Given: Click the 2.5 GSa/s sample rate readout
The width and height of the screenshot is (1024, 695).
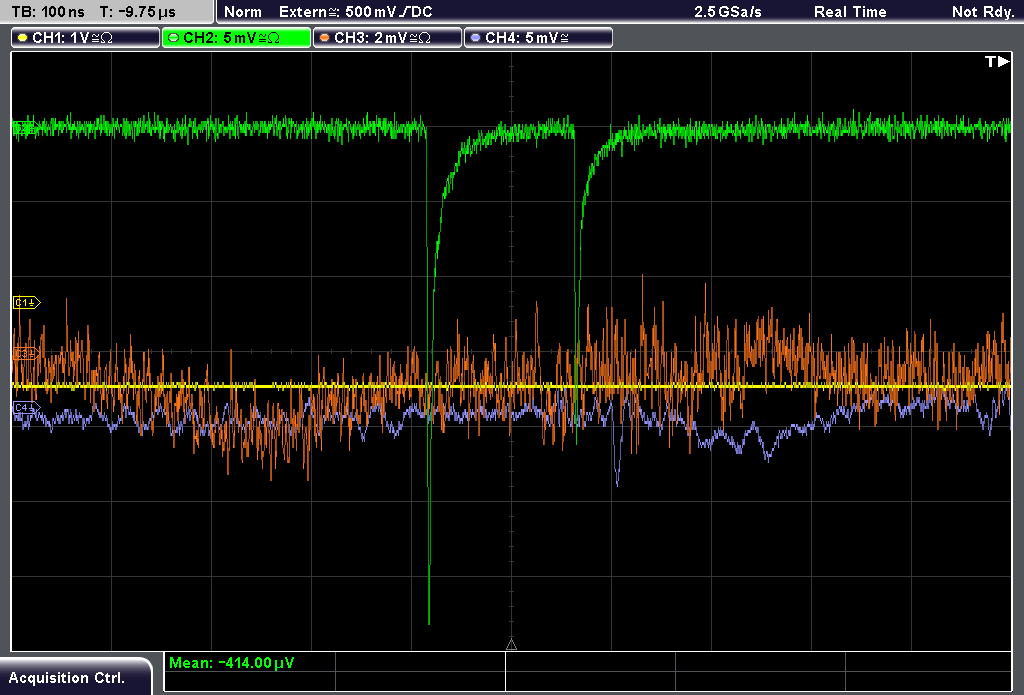Looking at the screenshot, I should pyautogui.click(x=728, y=12).
